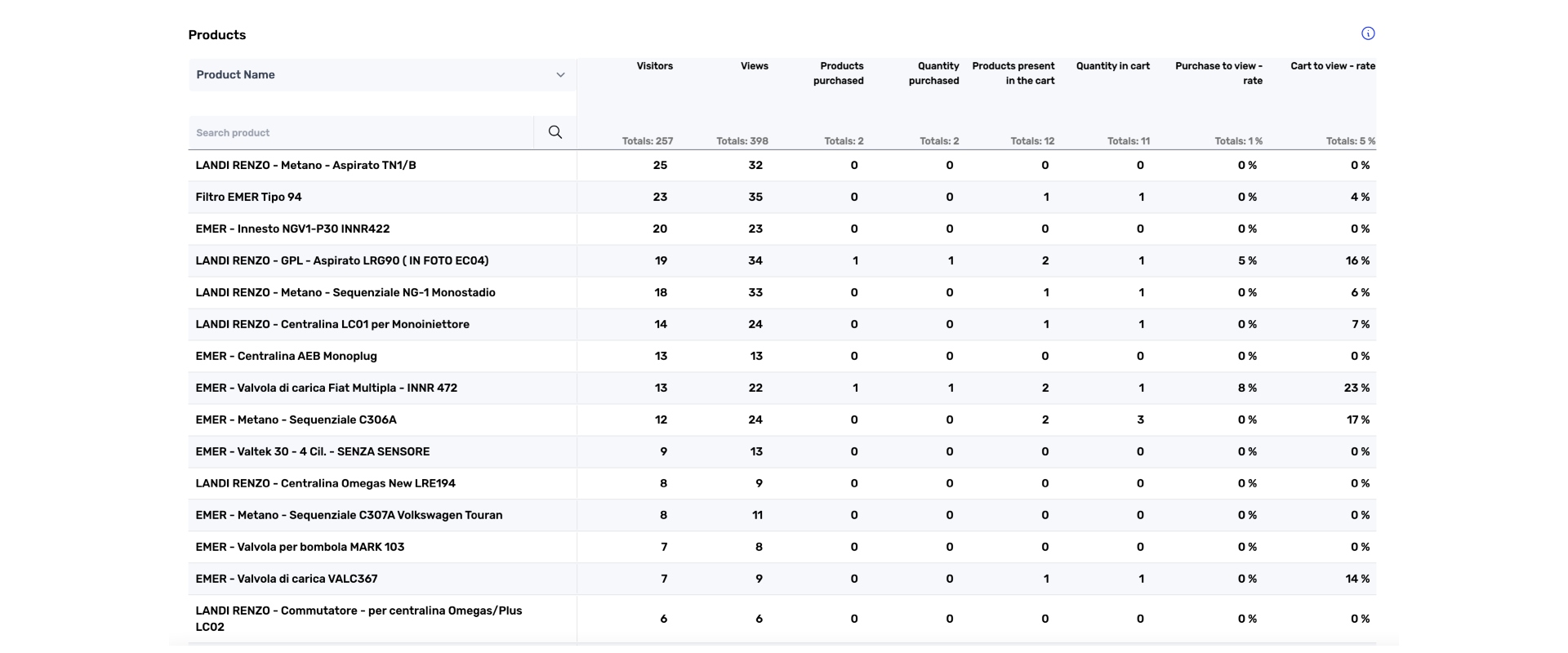Screen dimensions: 1568x653
Task: Select EMER Centralina AEB Monoplug row
Action: point(286,357)
